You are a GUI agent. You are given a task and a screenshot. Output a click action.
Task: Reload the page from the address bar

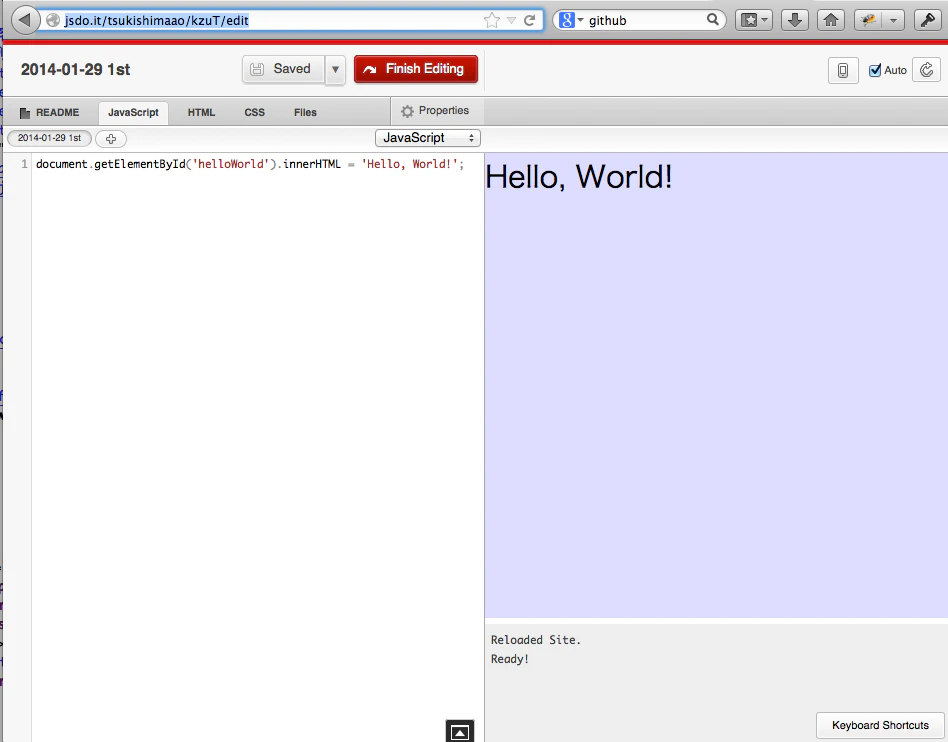[x=529, y=21]
